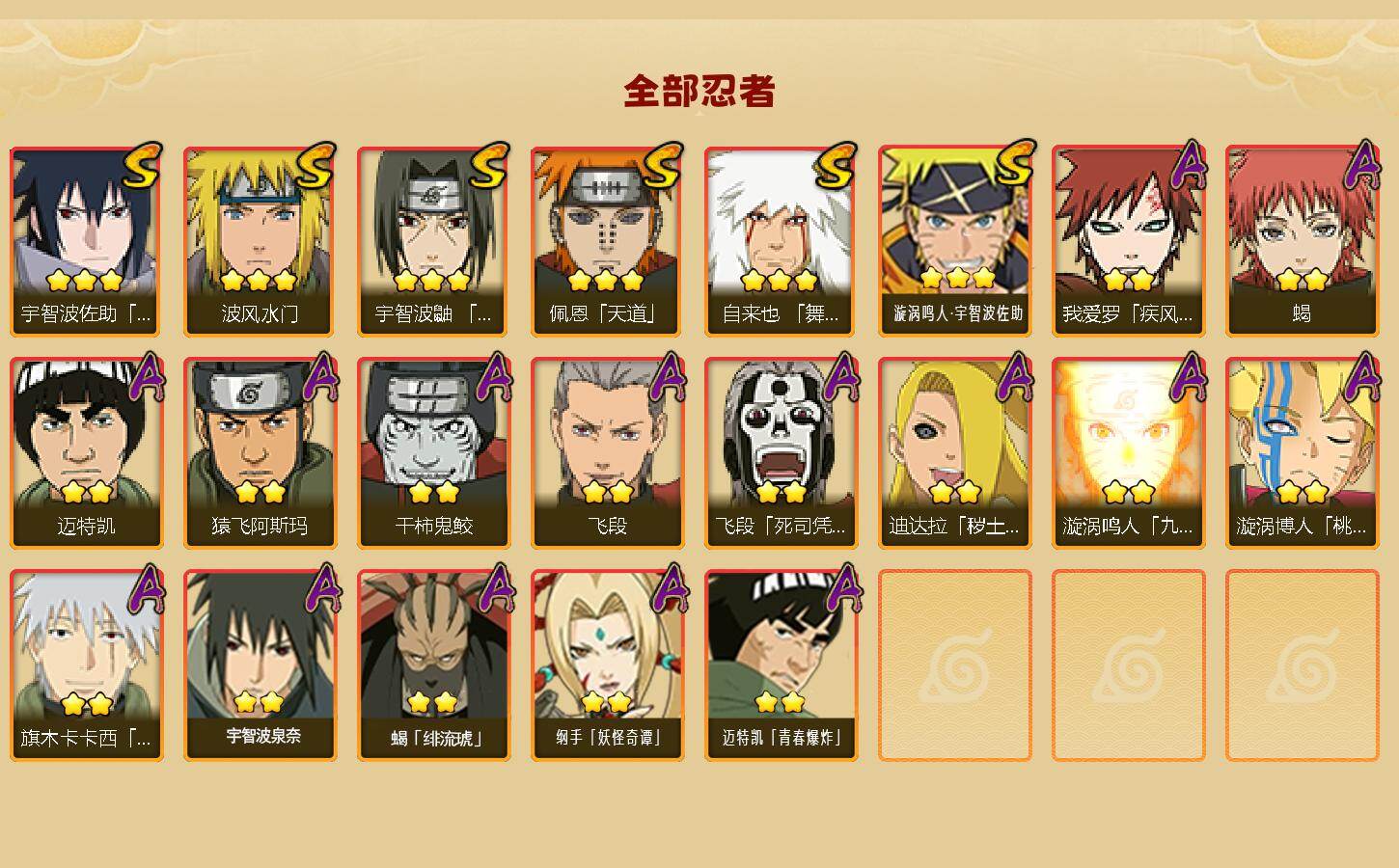Choose the 纲手「妖怪奇谭」 card
Screen dimensions: 1399x868
(607, 665)
